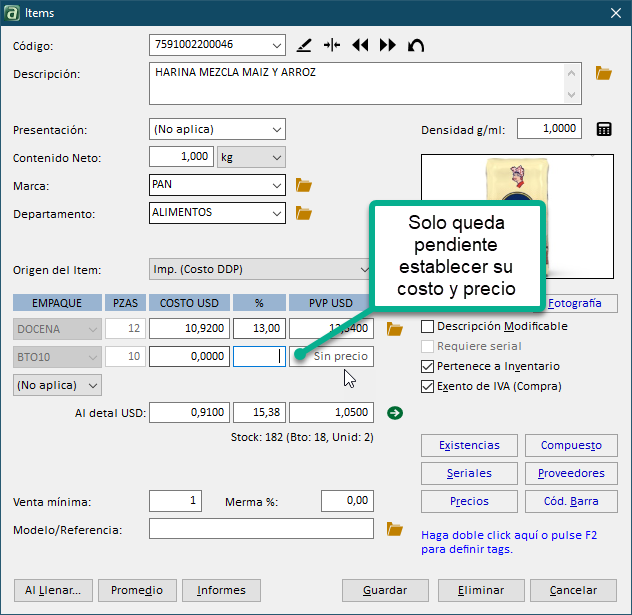Open folder icon beside Marca field
The image size is (632, 615).
[305, 185]
